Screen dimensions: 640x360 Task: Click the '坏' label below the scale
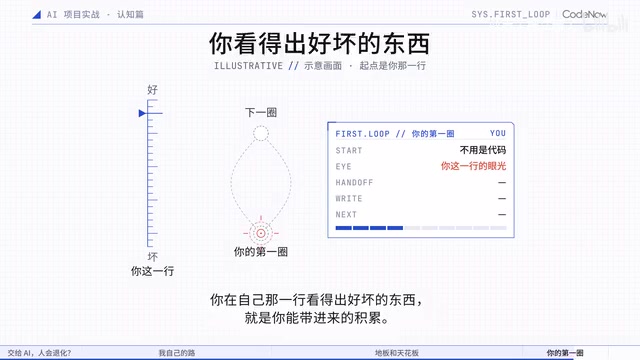[x=153, y=257]
